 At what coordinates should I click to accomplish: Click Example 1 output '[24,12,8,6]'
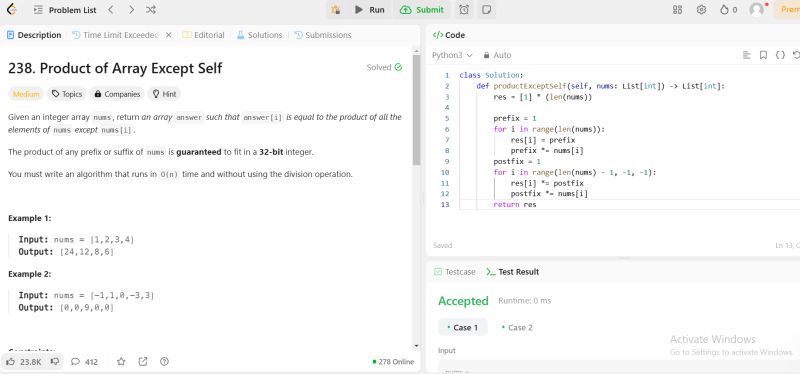click(87, 252)
